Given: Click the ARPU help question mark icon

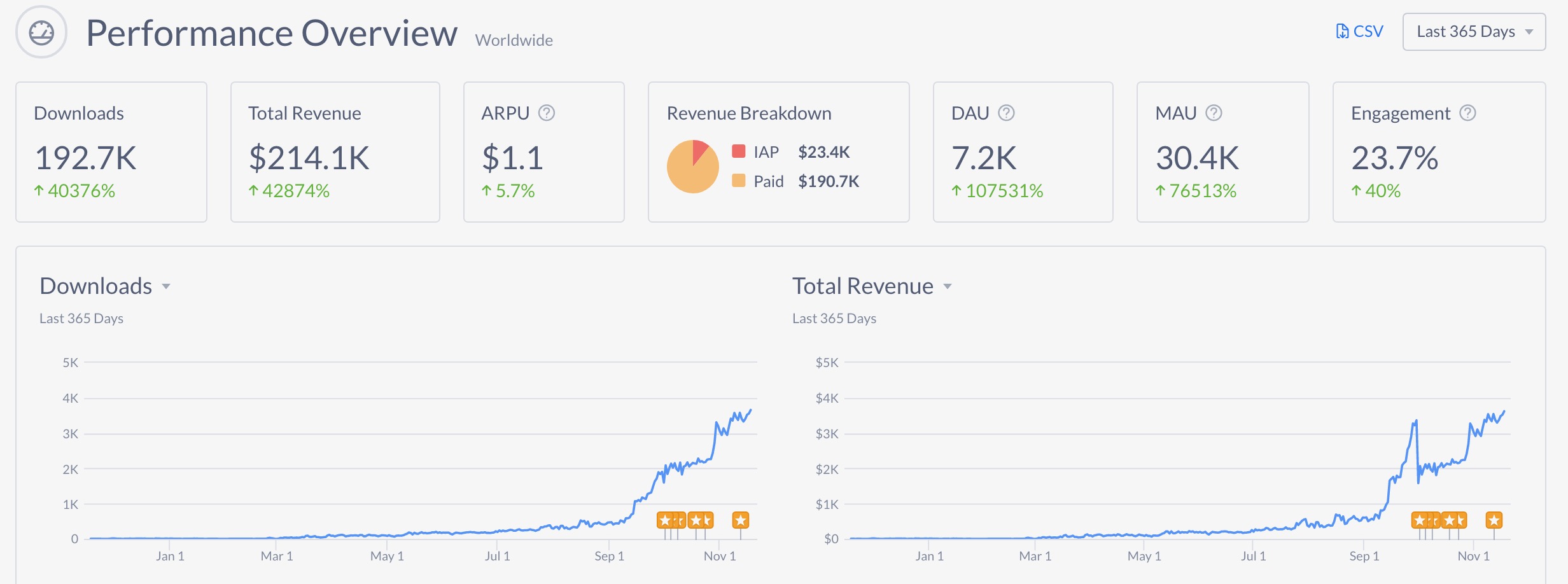Looking at the screenshot, I should coord(546,113).
